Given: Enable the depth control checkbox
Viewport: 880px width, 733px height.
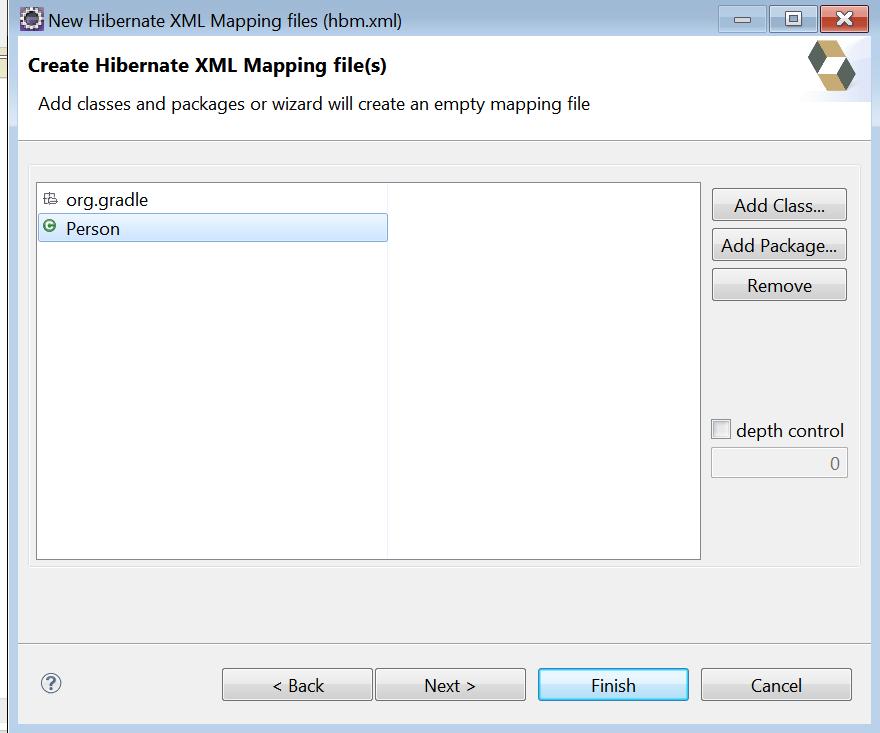Looking at the screenshot, I should (x=721, y=429).
